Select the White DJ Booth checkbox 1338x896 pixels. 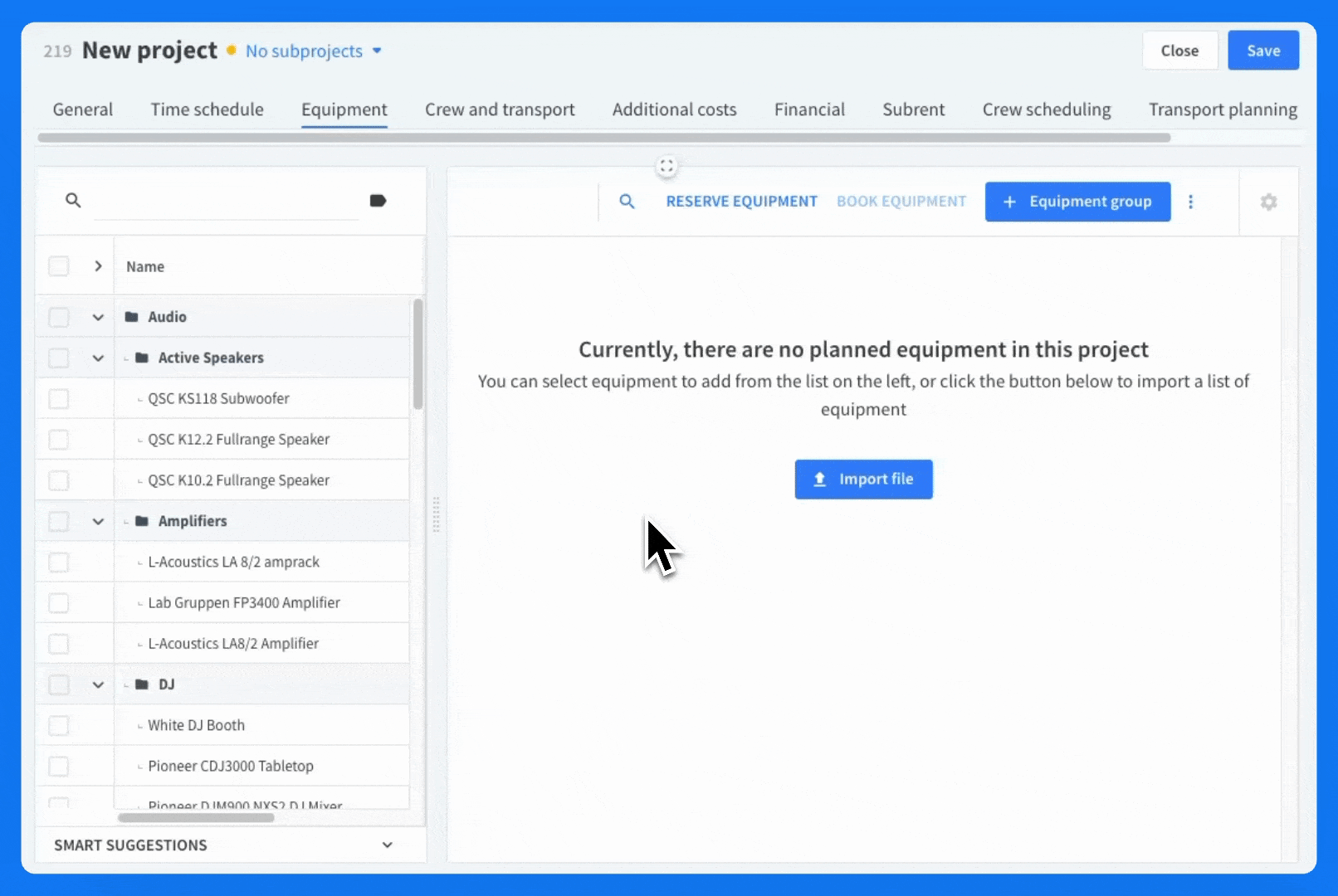pyautogui.click(x=58, y=726)
